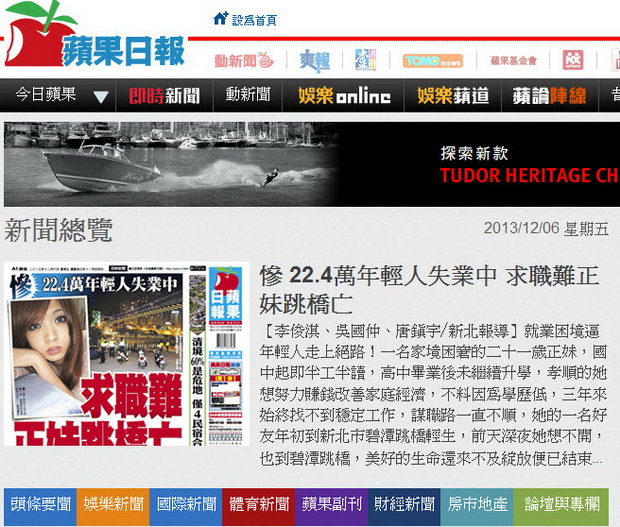Read the article summary starting with 李俊淇
Image resolution: width=620 pixels, height=527 pixels.
coord(433,395)
